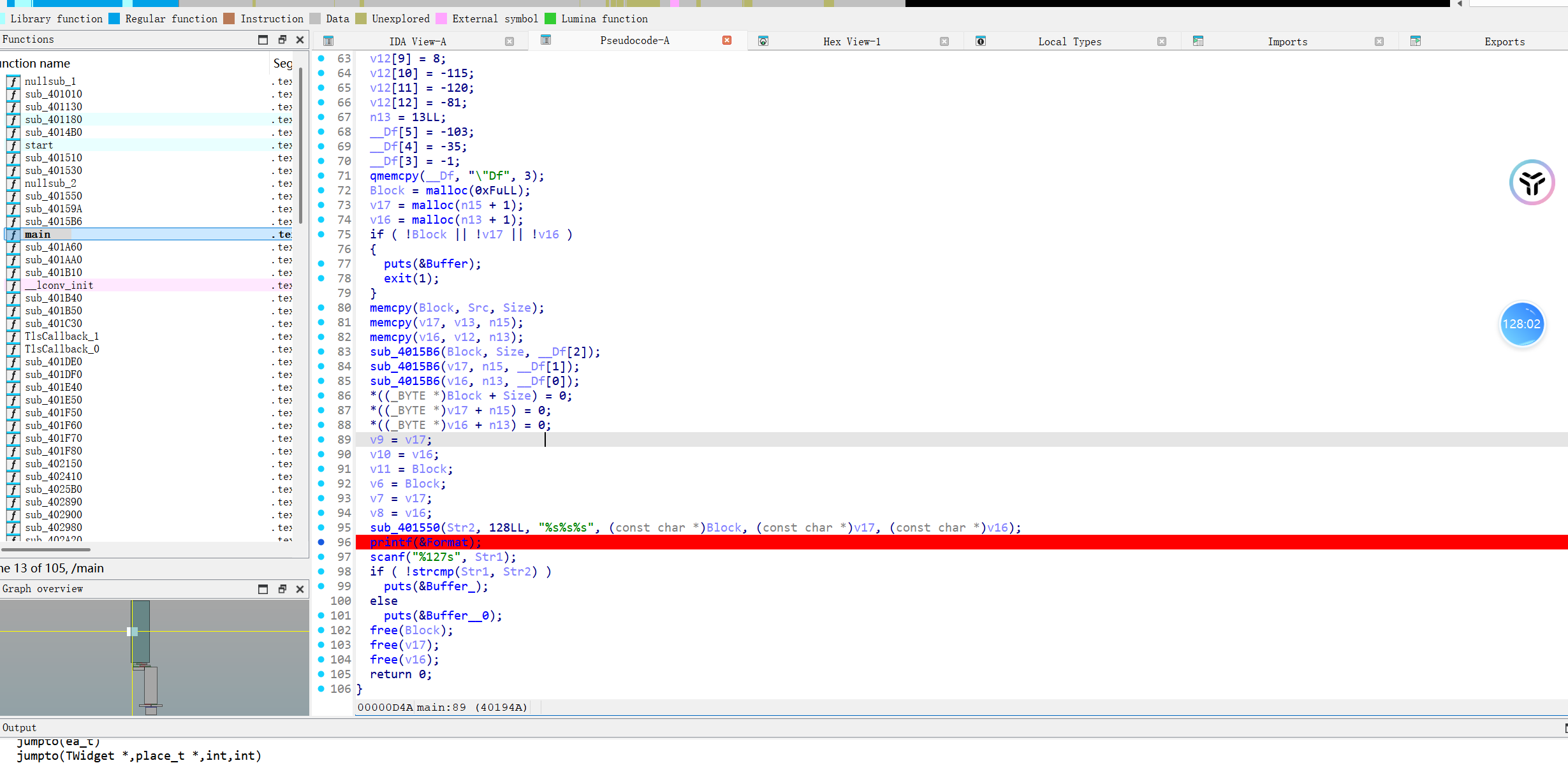Viewport: 1568px width, 777px height.
Task: Click the Imports tab icon
Action: (x=1198, y=41)
